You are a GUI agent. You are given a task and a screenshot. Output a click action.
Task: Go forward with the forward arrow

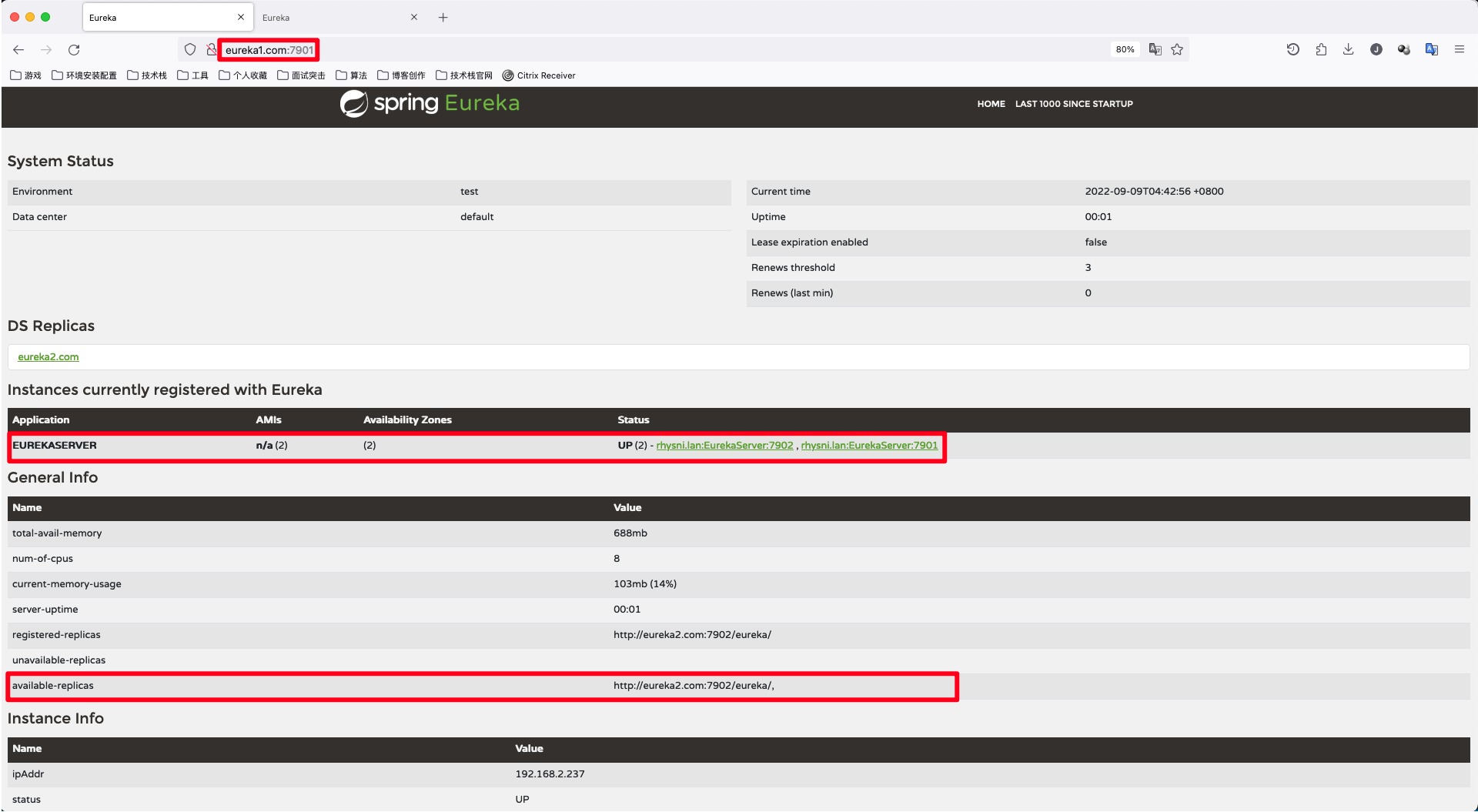(x=46, y=50)
